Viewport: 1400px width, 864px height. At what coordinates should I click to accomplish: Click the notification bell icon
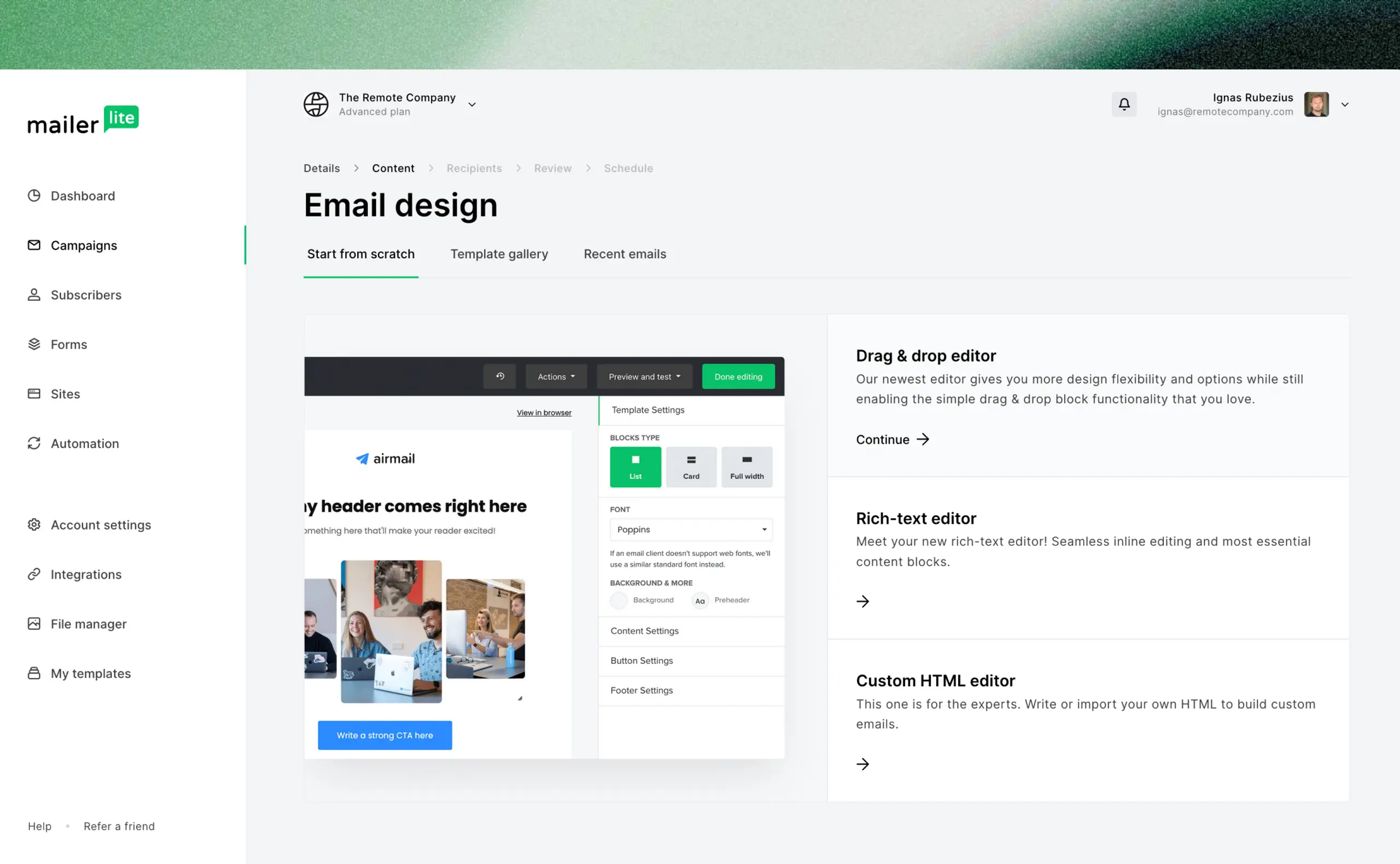(x=1124, y=104)
